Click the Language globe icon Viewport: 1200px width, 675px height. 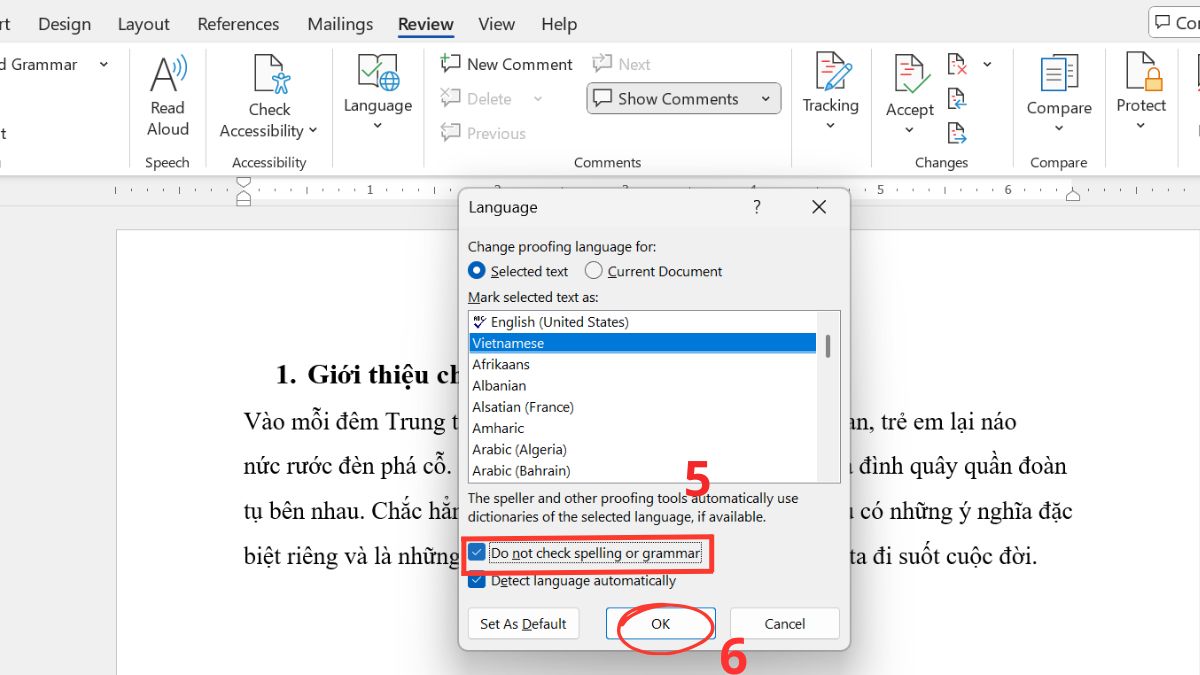tap(378, 73)
